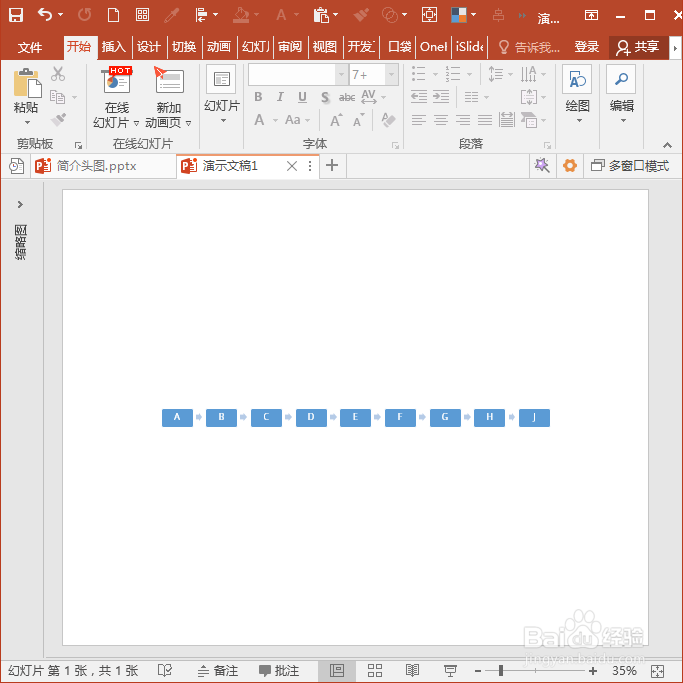Open numbered list style dropdown
Viewport: 683px width, 683px height.
tap(469, 74)
